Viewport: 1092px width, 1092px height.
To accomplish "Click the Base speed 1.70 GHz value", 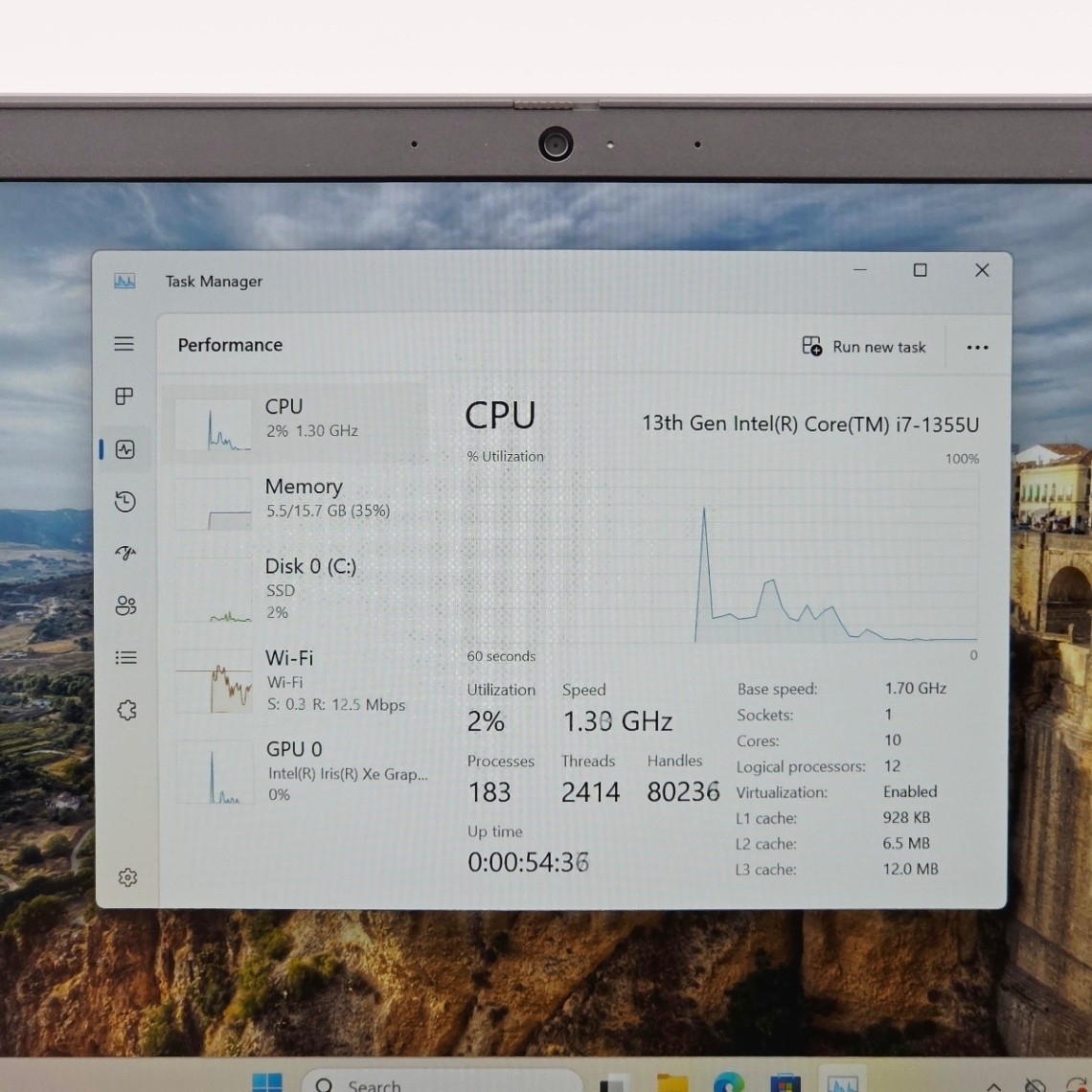I will (x=915, y=688).
